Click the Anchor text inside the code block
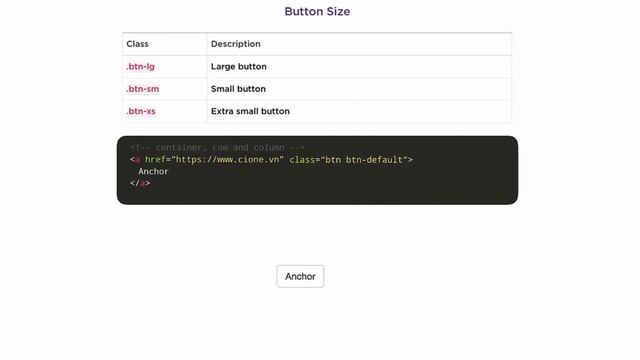640x360 pixels. click(153, 171)
